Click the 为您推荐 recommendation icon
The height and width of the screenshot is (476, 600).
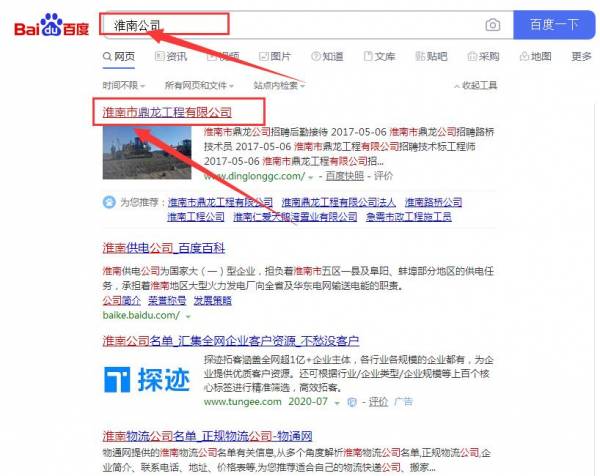pos(109,202)
